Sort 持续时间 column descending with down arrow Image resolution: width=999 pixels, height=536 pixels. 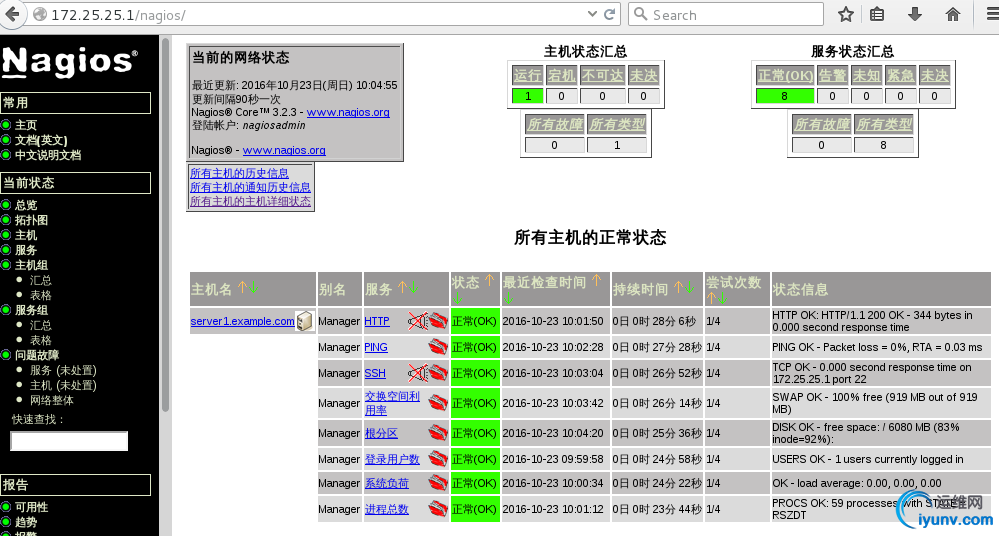tap(689, 287)
